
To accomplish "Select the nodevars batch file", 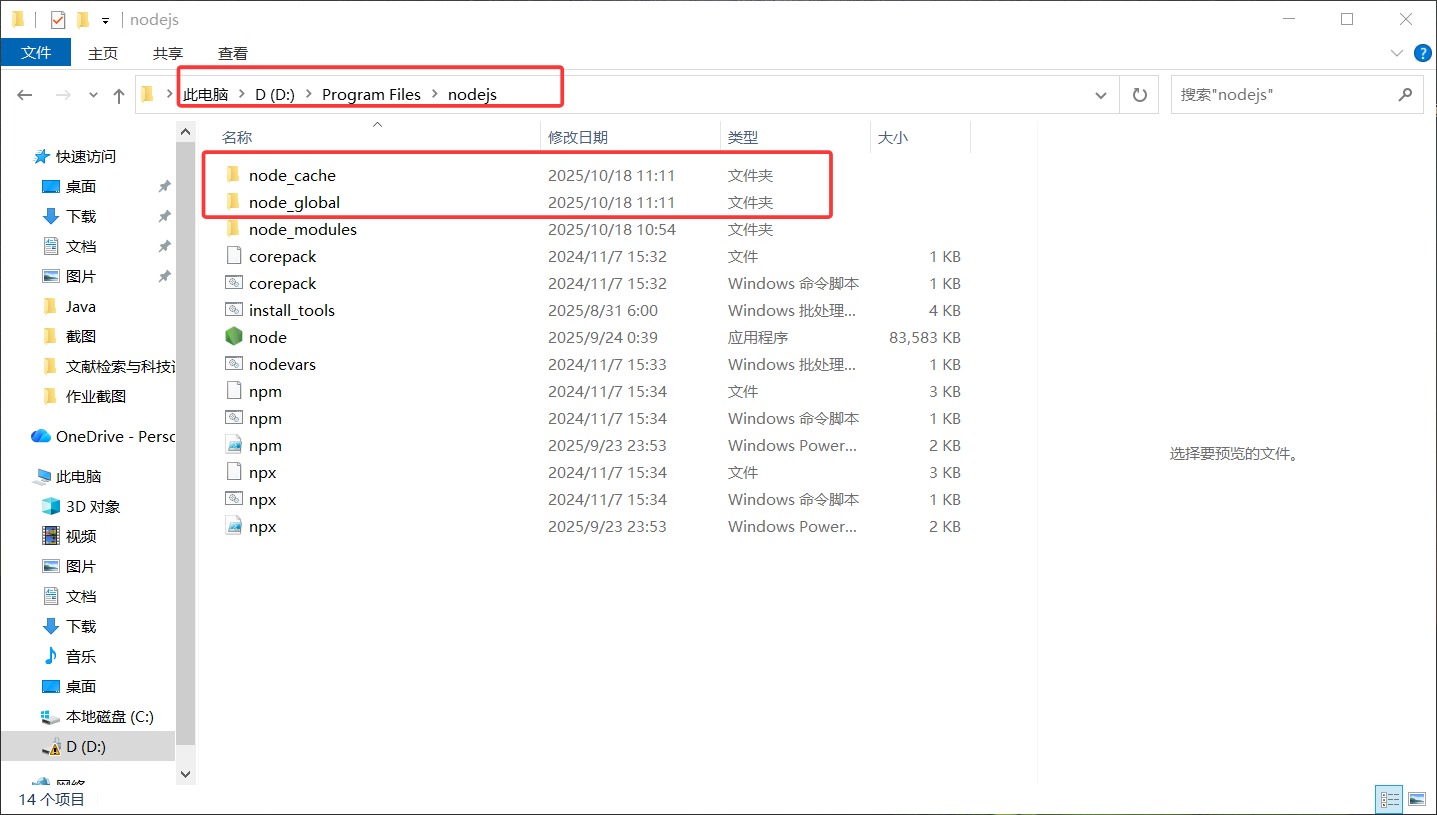I will (x=282, y=364).
